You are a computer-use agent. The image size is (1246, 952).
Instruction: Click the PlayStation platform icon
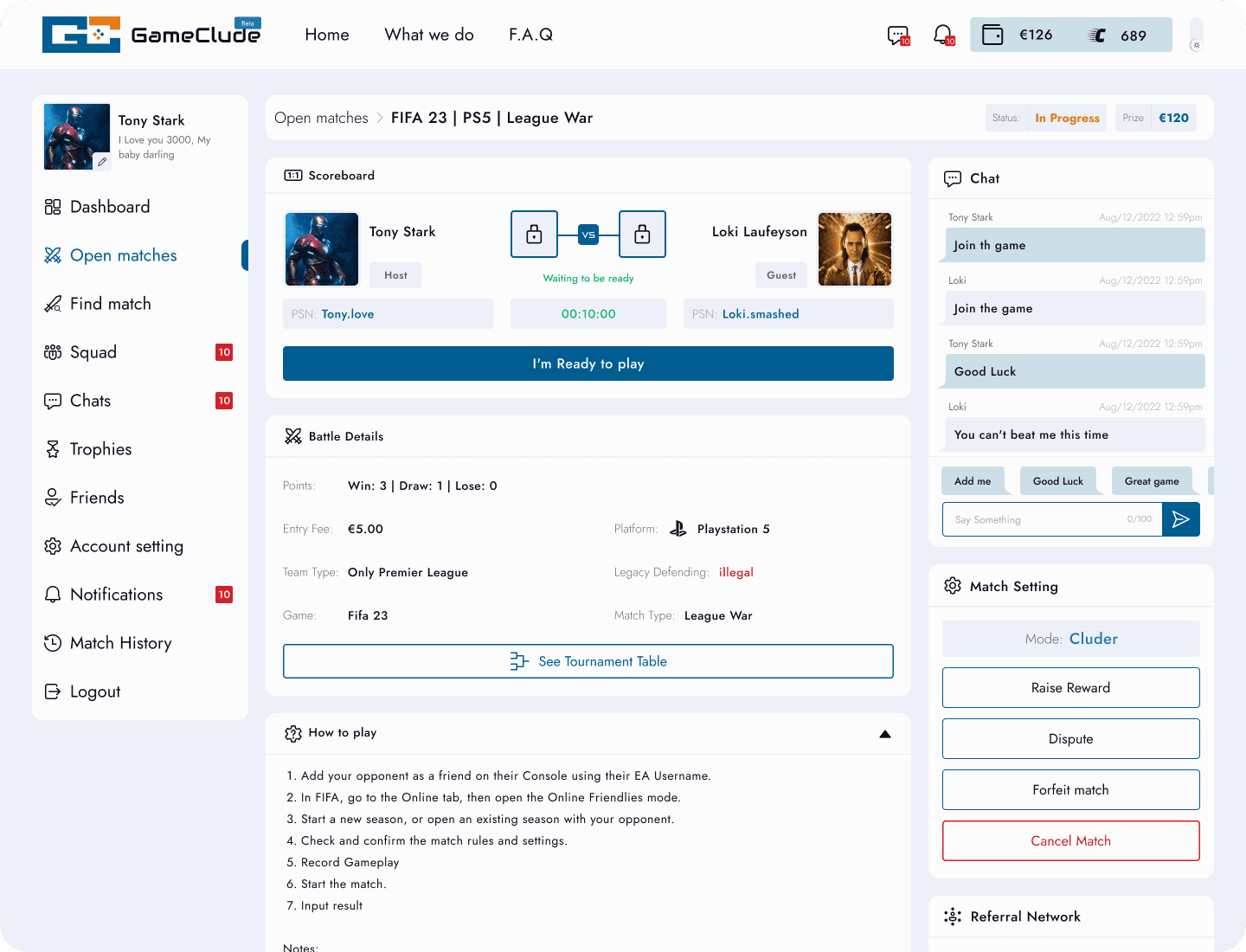[x=678, y=529]
